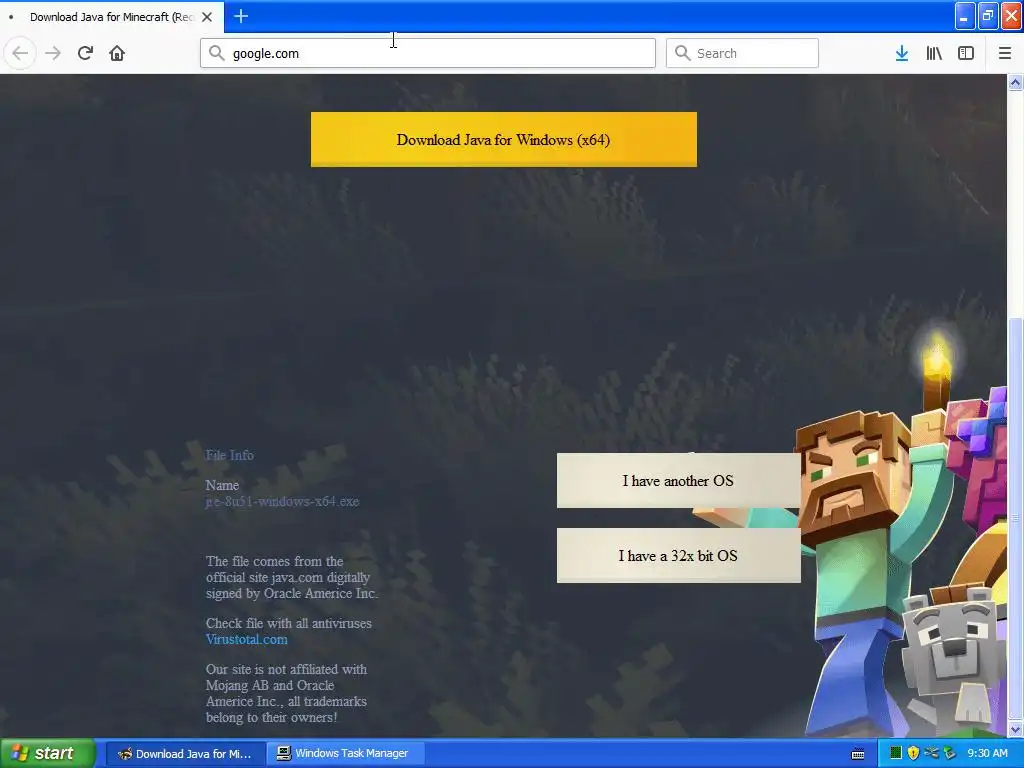This screenshot has width=1024, height=768.
Task: Click the 9:30 AM clock
Action: [987, 753]
